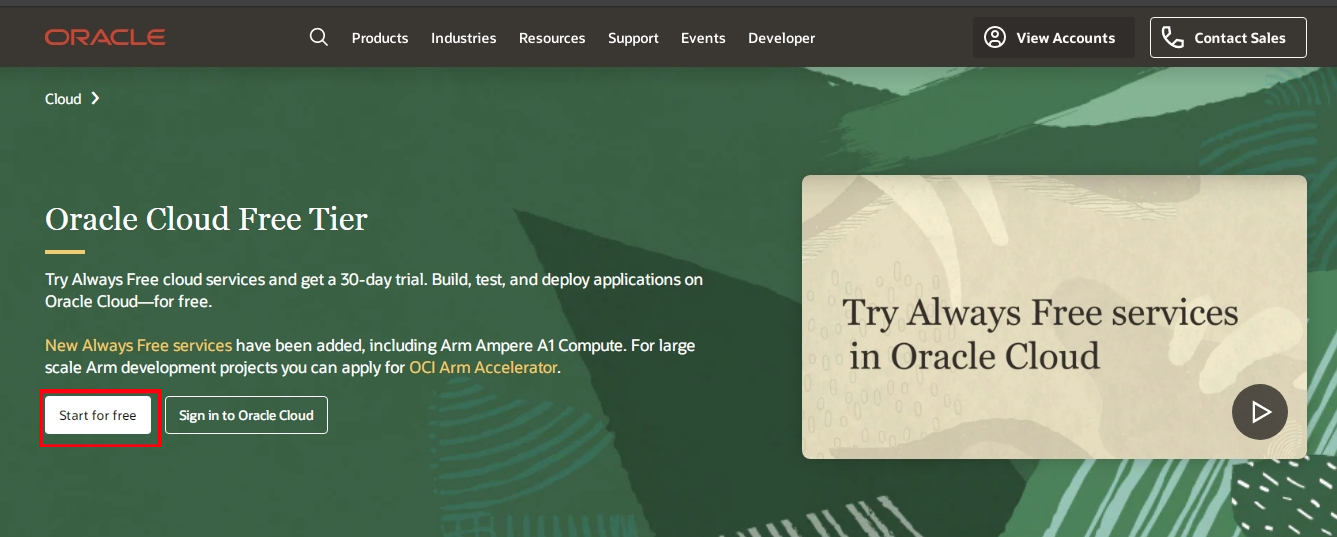Click the View Accounts button
Image resolution: width=1337 pixels, height=537 pixels.
coord(1053,37)
